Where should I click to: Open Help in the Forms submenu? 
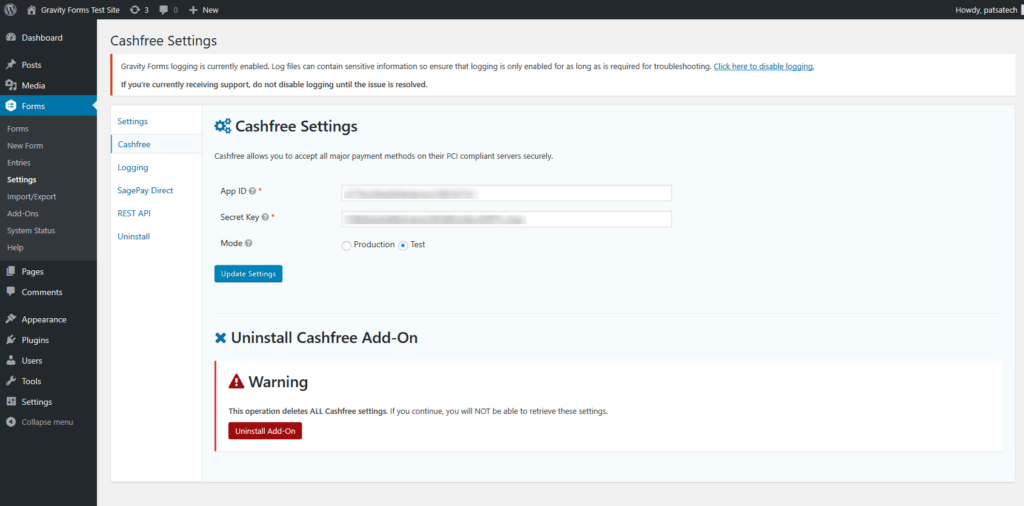pyautogui.click(x=15, y=247)
